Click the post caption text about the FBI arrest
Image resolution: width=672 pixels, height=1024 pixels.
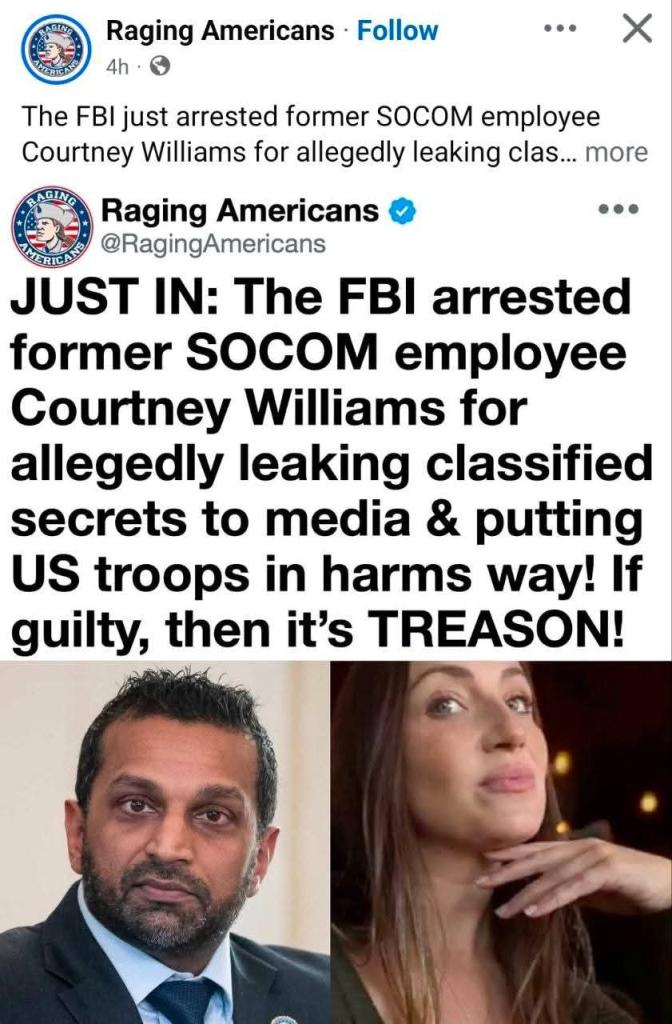[310, 135]
